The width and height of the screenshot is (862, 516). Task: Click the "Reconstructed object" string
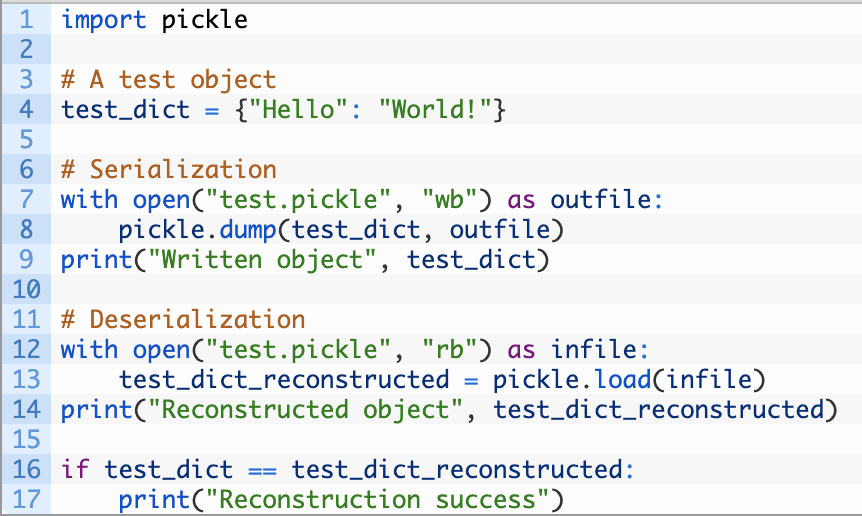306,409
